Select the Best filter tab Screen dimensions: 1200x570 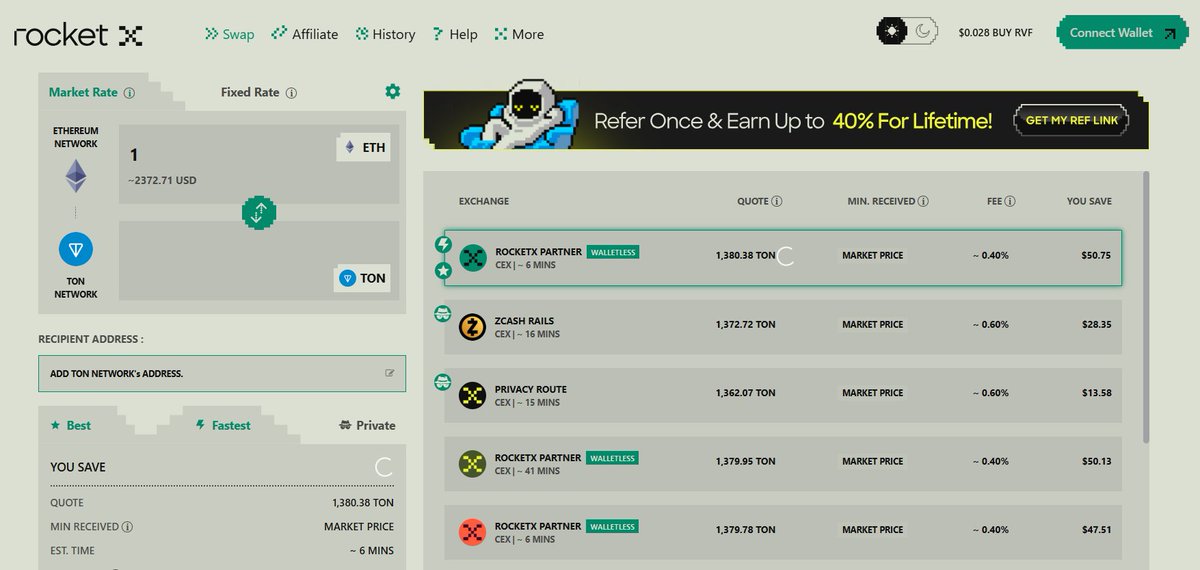pos(70,425)
